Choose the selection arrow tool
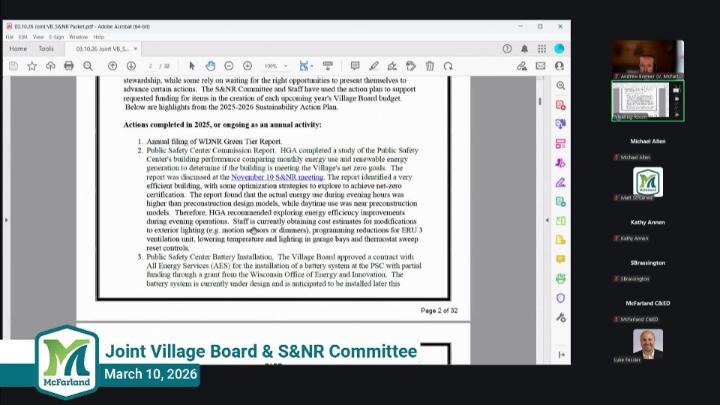 coord(192,66)
